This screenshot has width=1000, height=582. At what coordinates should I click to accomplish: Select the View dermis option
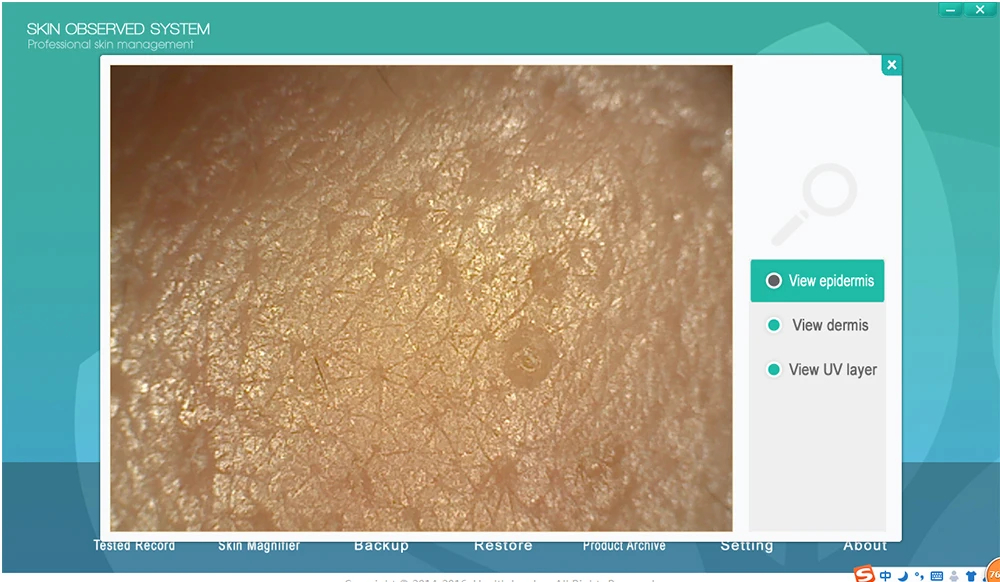817,325
